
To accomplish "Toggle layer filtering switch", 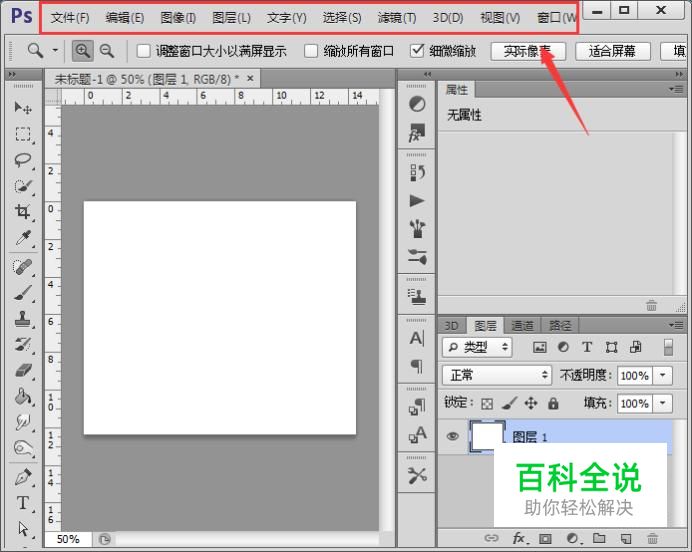I will tap(668, 347).
